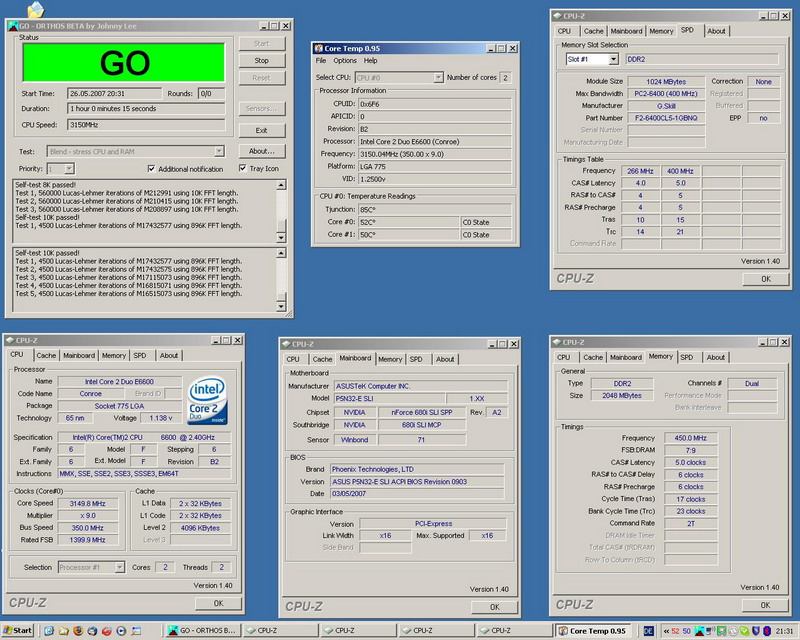Click the last quick launch icon before ORTHOS
The width and height of the screenshot is (800, 640).
click(x=136, y=631)
